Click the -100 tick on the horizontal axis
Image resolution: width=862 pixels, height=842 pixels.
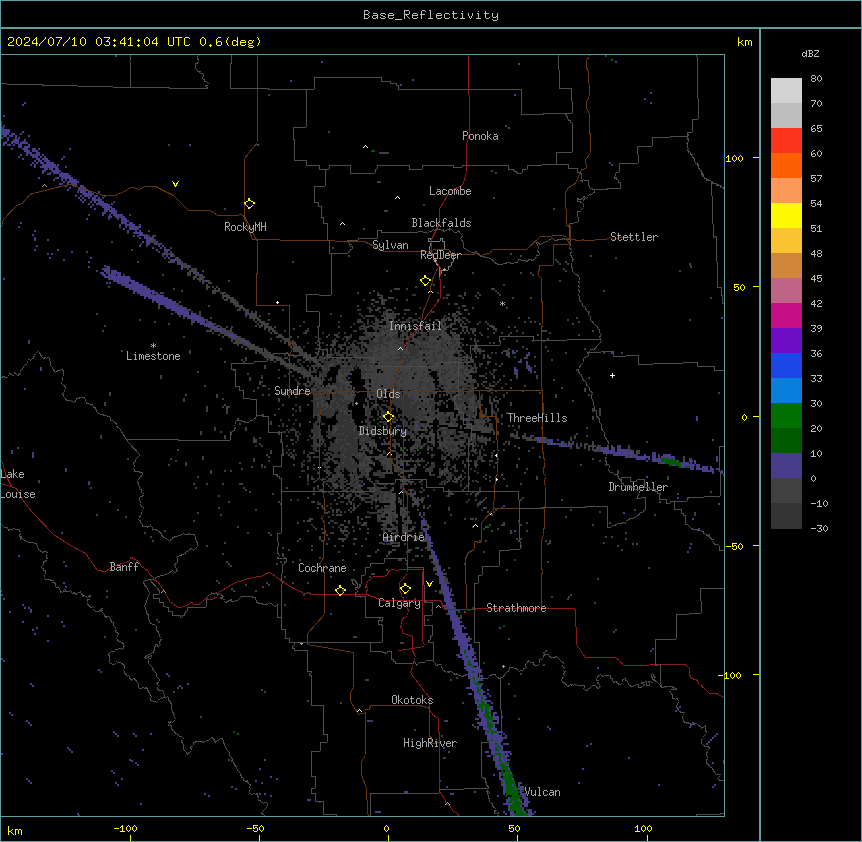pos(125,828)
